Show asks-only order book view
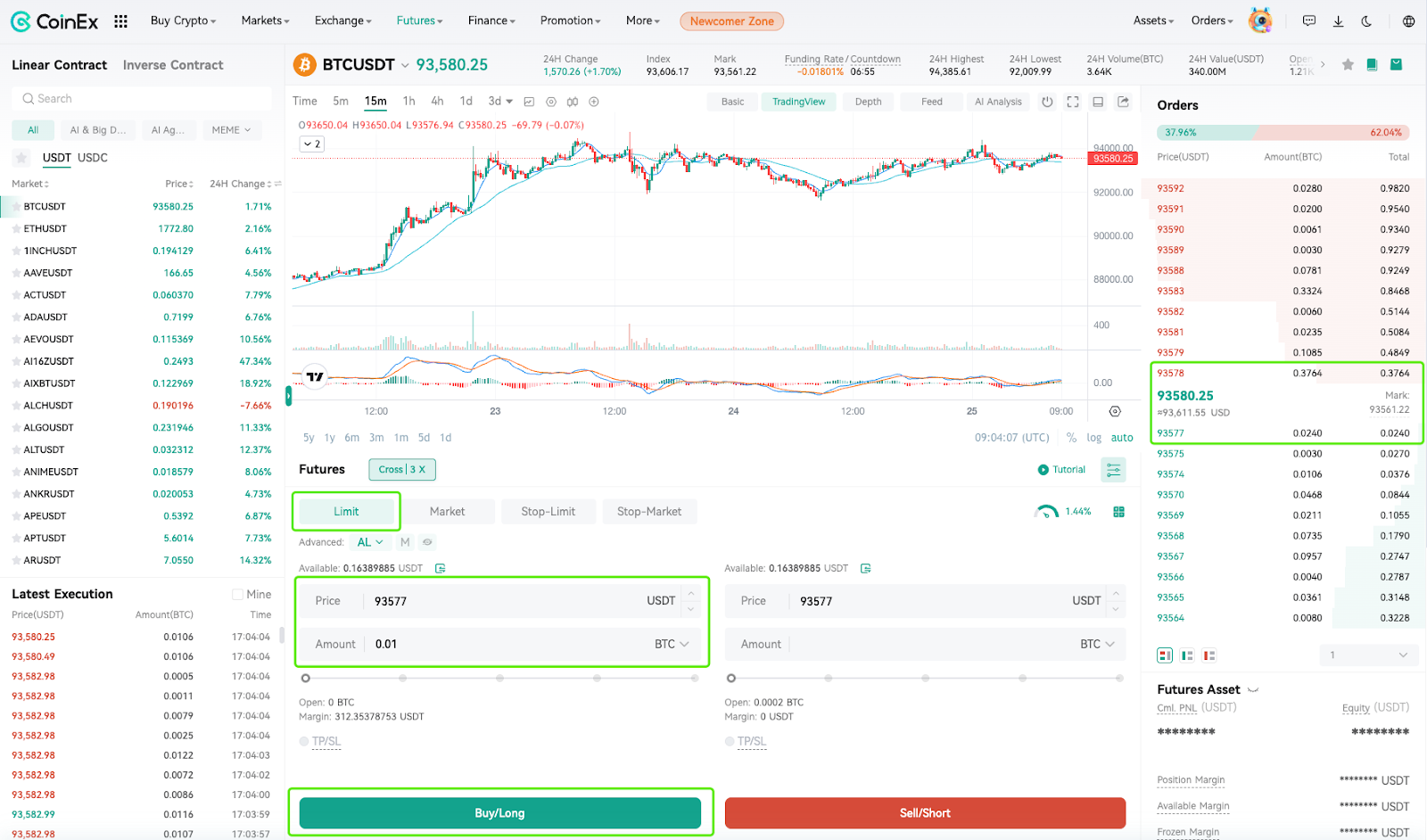 click(x=1209, y=655)
